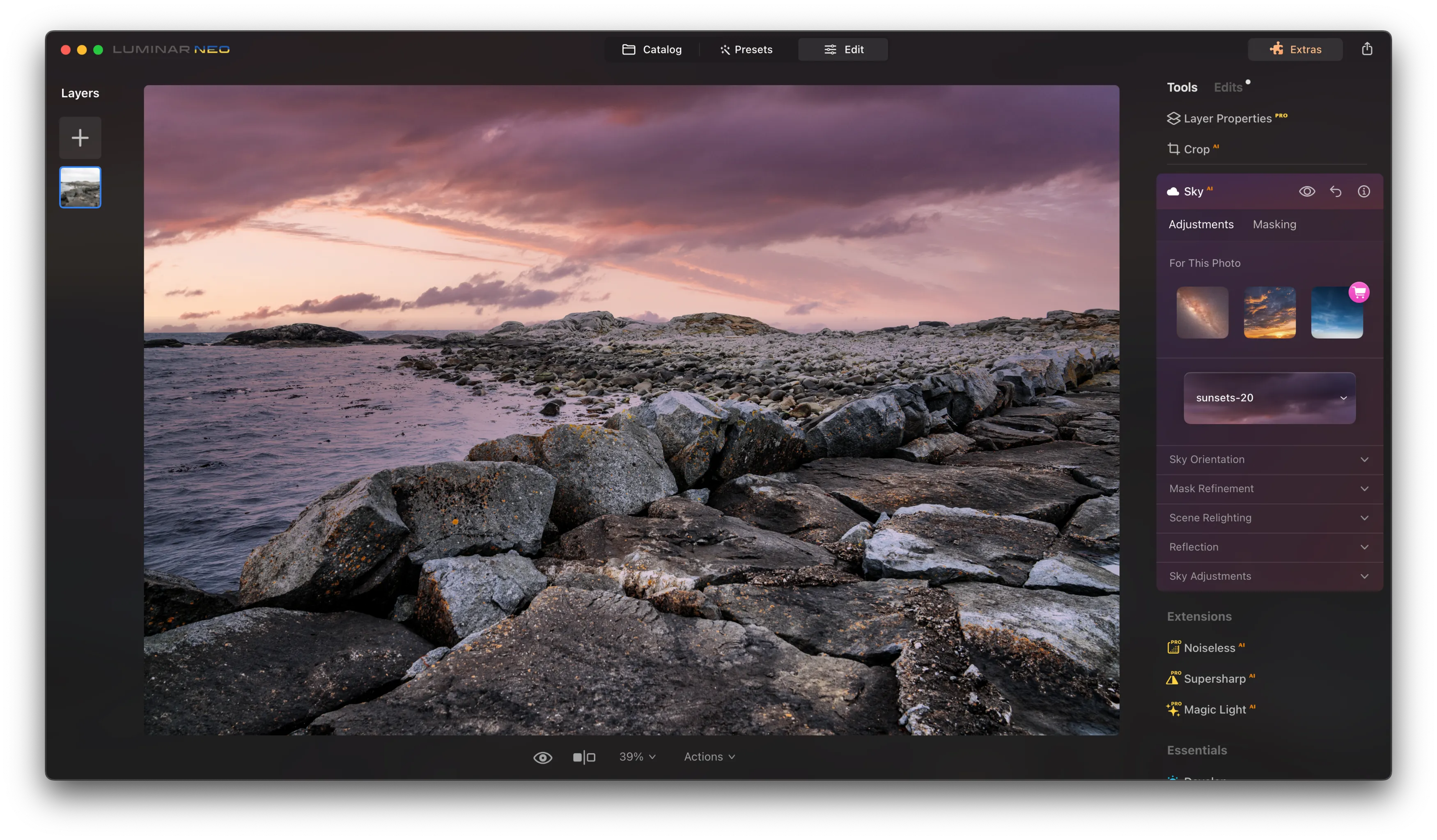
Task: Open the 39% zoom dropdown
Action: pos(637,757)
